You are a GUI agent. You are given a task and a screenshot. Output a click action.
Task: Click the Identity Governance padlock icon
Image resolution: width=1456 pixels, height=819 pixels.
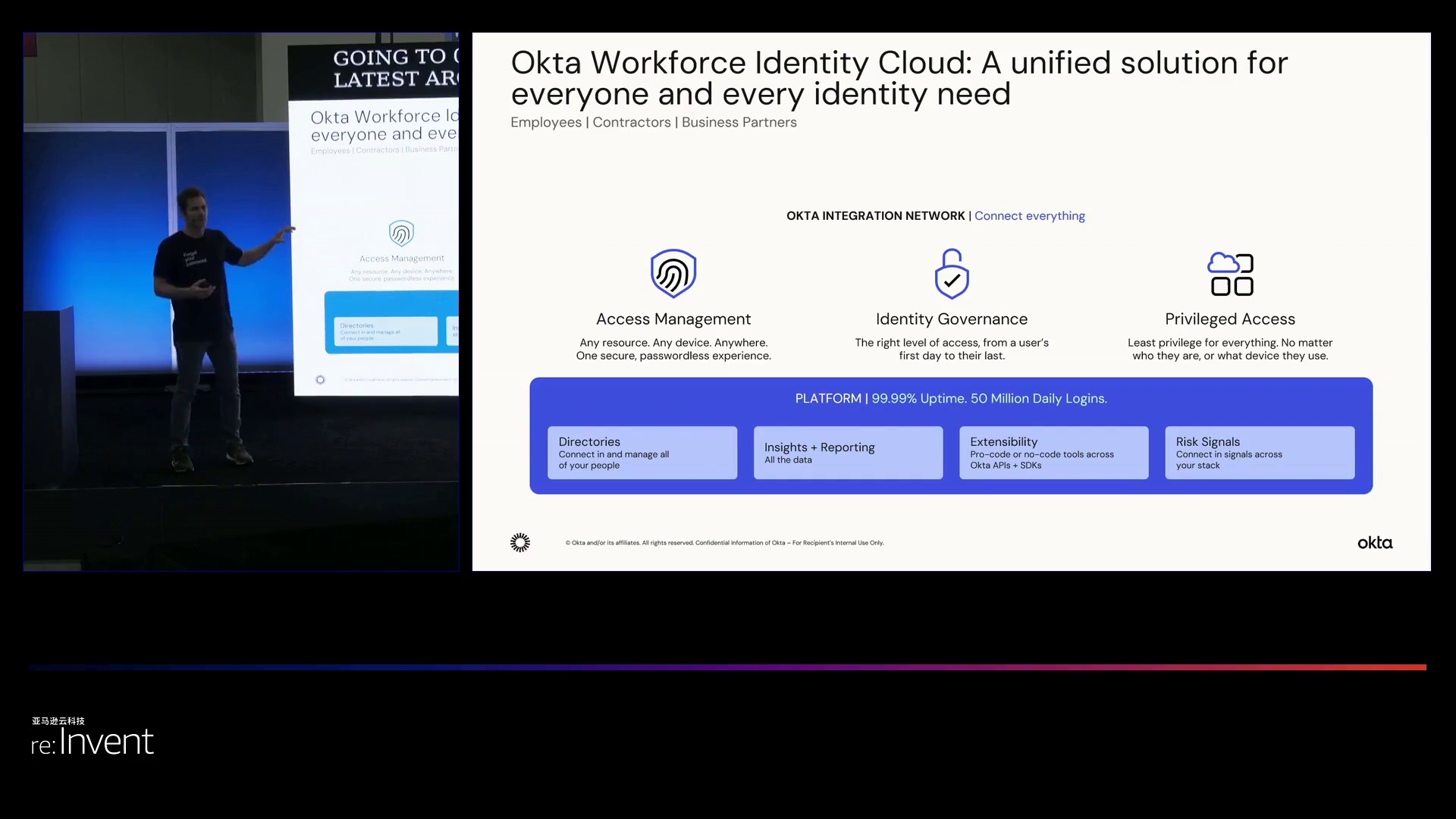(951, 274)
